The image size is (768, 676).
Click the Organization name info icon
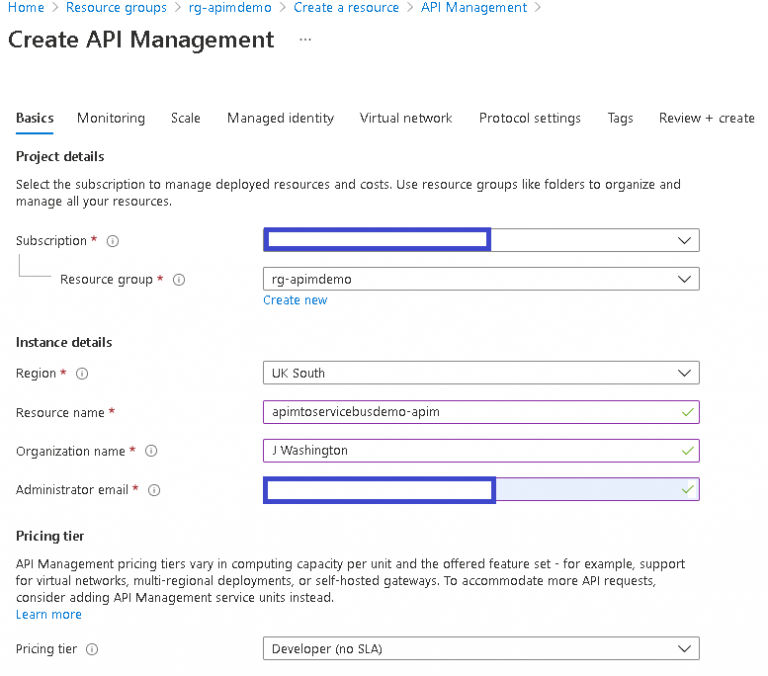pos(151,451)
